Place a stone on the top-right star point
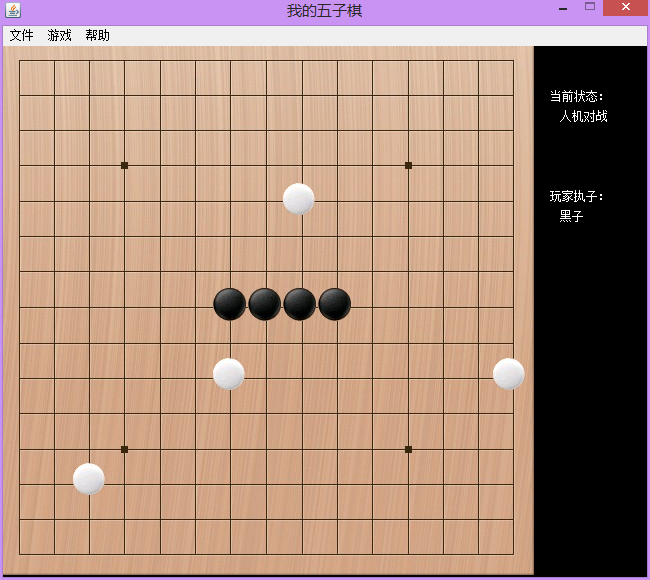This screenshot has height=580, width=650. [408, 165]
